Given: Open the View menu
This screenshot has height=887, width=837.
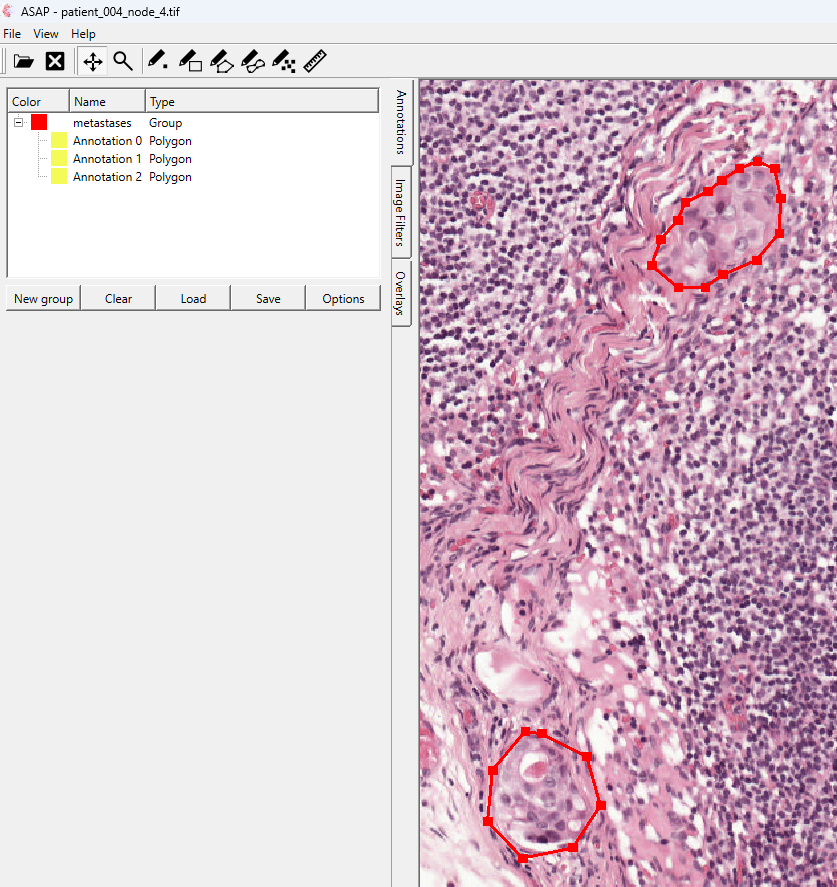Looking at the screenshot, I should point(46,34).
